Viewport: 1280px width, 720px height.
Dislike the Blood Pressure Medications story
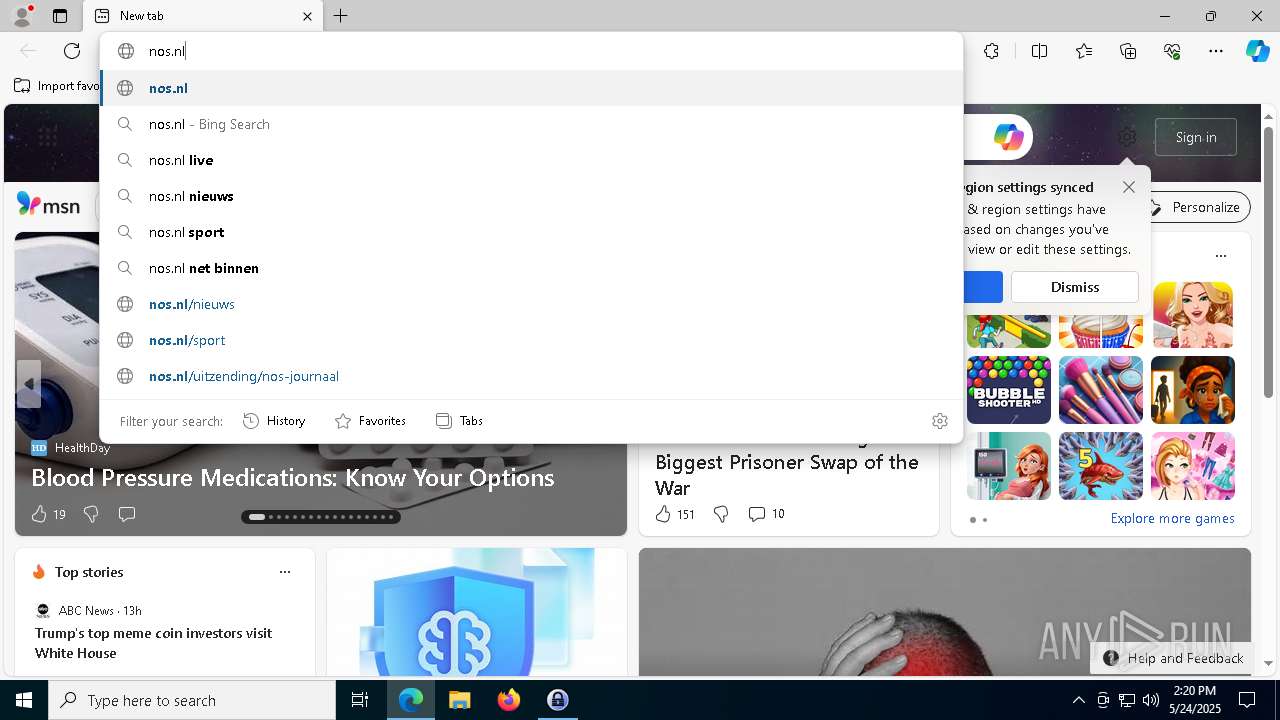(x=91, y=514)
